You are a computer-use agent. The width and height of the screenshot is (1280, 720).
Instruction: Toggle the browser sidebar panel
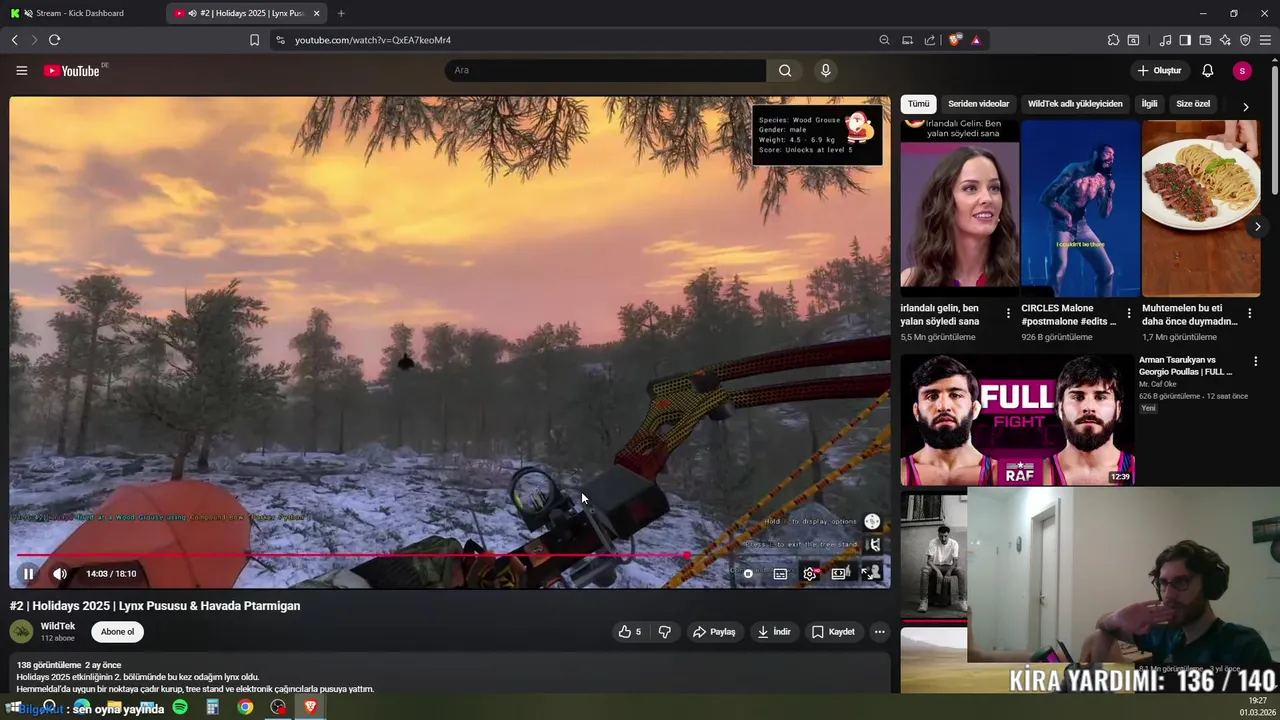[1185, 40]
